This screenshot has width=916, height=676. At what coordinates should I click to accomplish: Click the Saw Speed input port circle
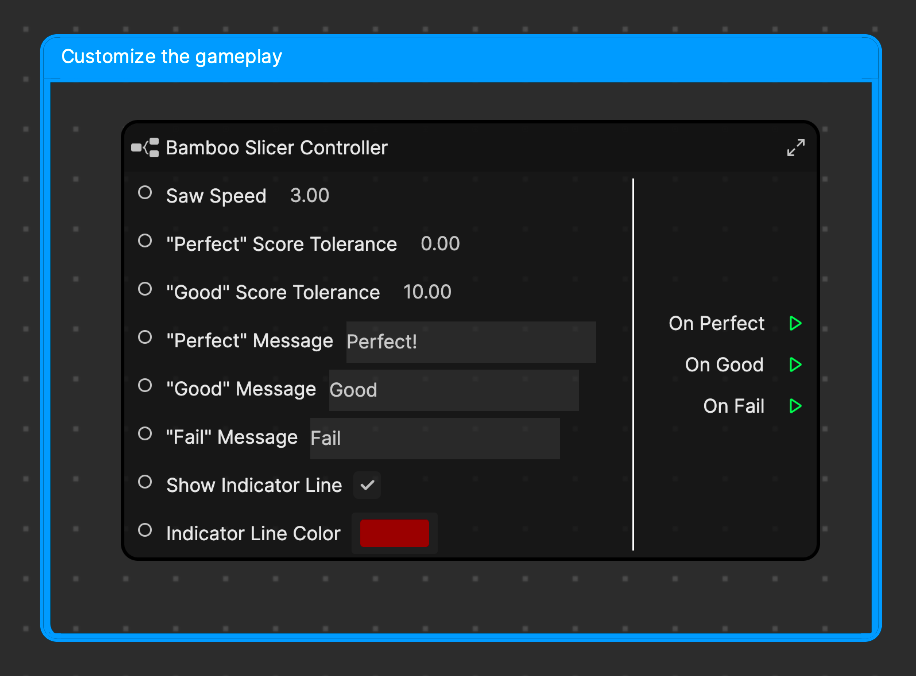coord(145,193)
